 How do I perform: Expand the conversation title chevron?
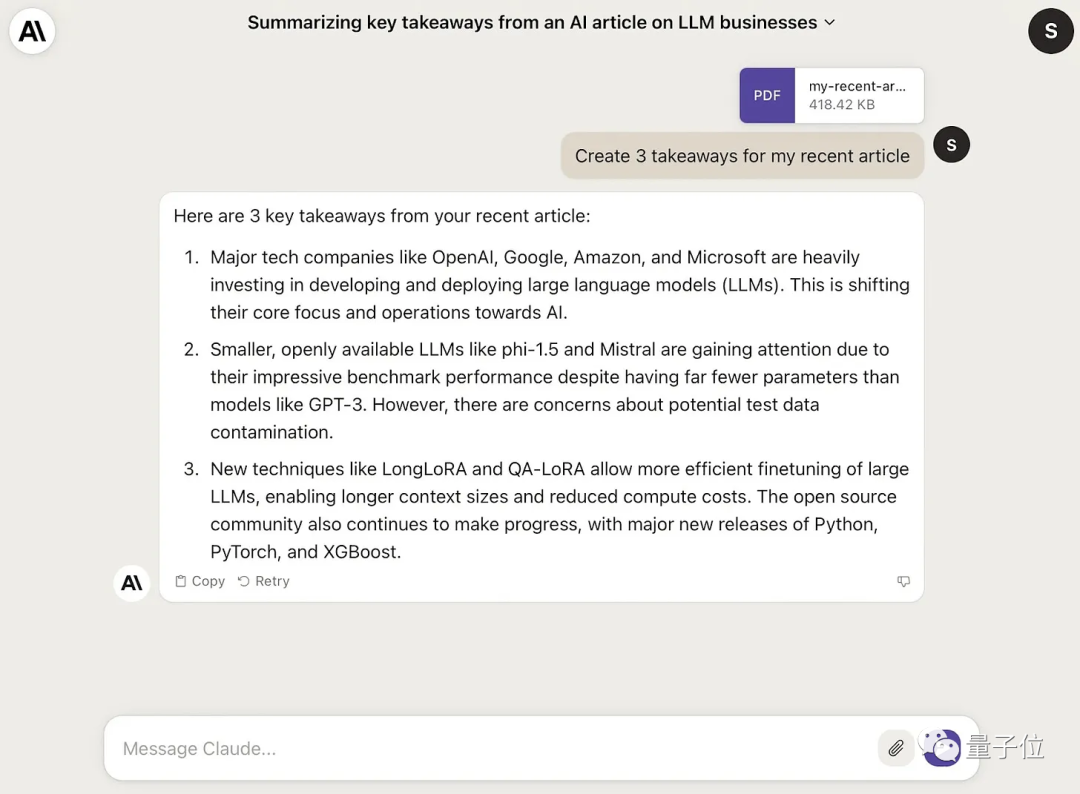pyautogui.click(x=830, y=23)
